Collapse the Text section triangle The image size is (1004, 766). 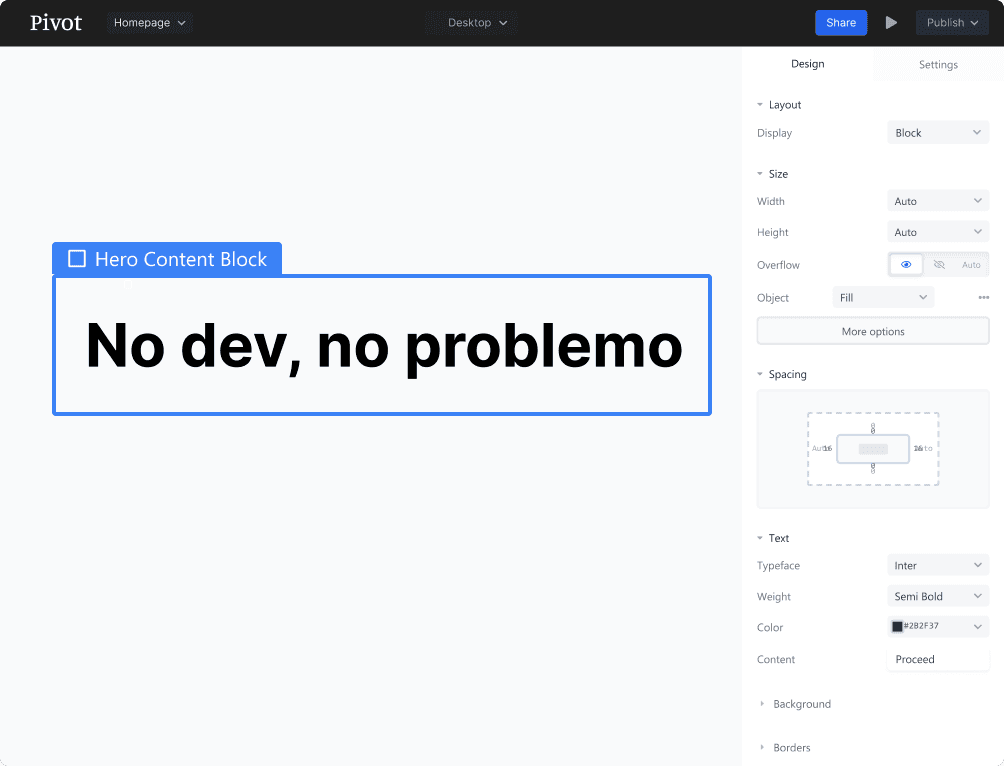coord(760,538)
